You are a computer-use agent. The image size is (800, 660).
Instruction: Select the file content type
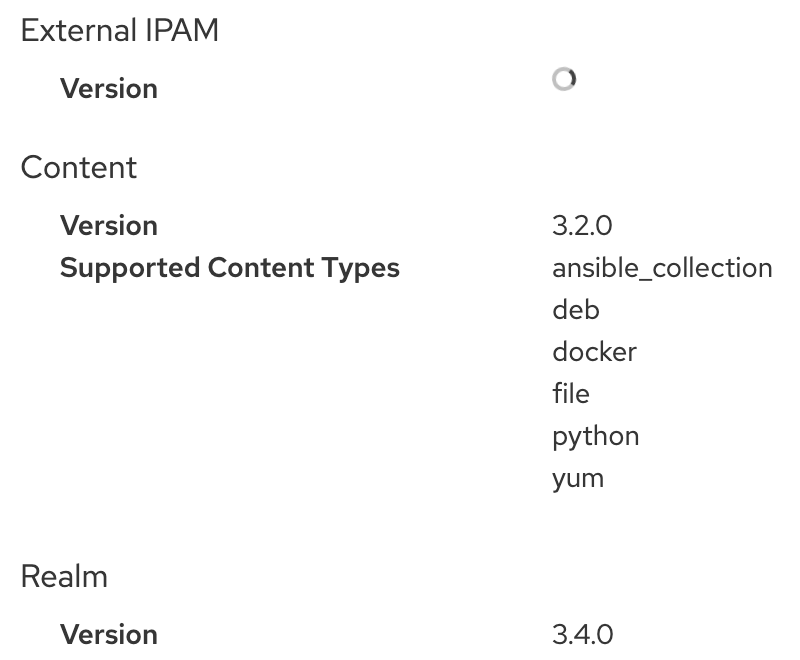pyautogui.click(x=571, y=394)
